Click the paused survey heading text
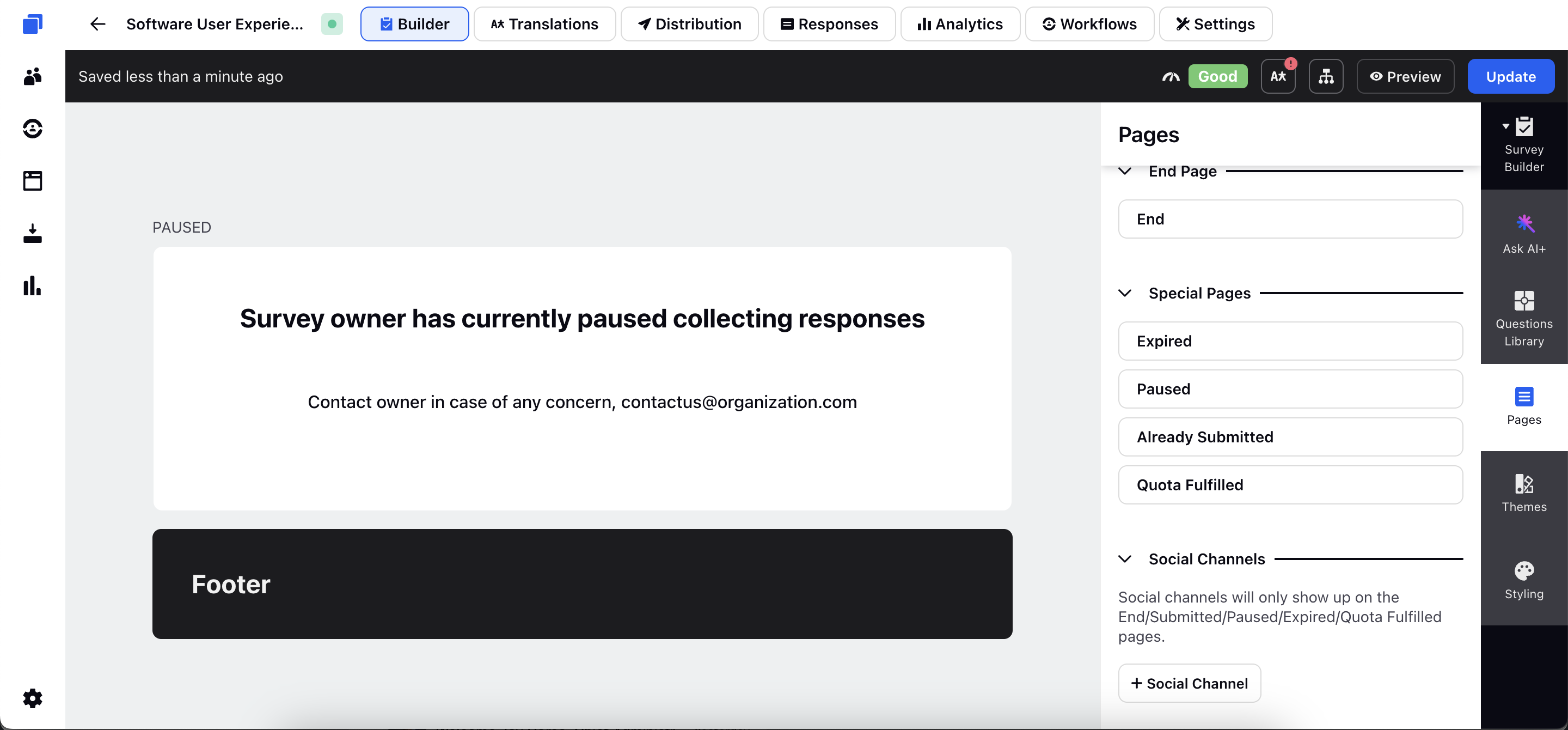The width and height of the screenshot is (1568, 730). pyautogui.click(x=582, y=319)
